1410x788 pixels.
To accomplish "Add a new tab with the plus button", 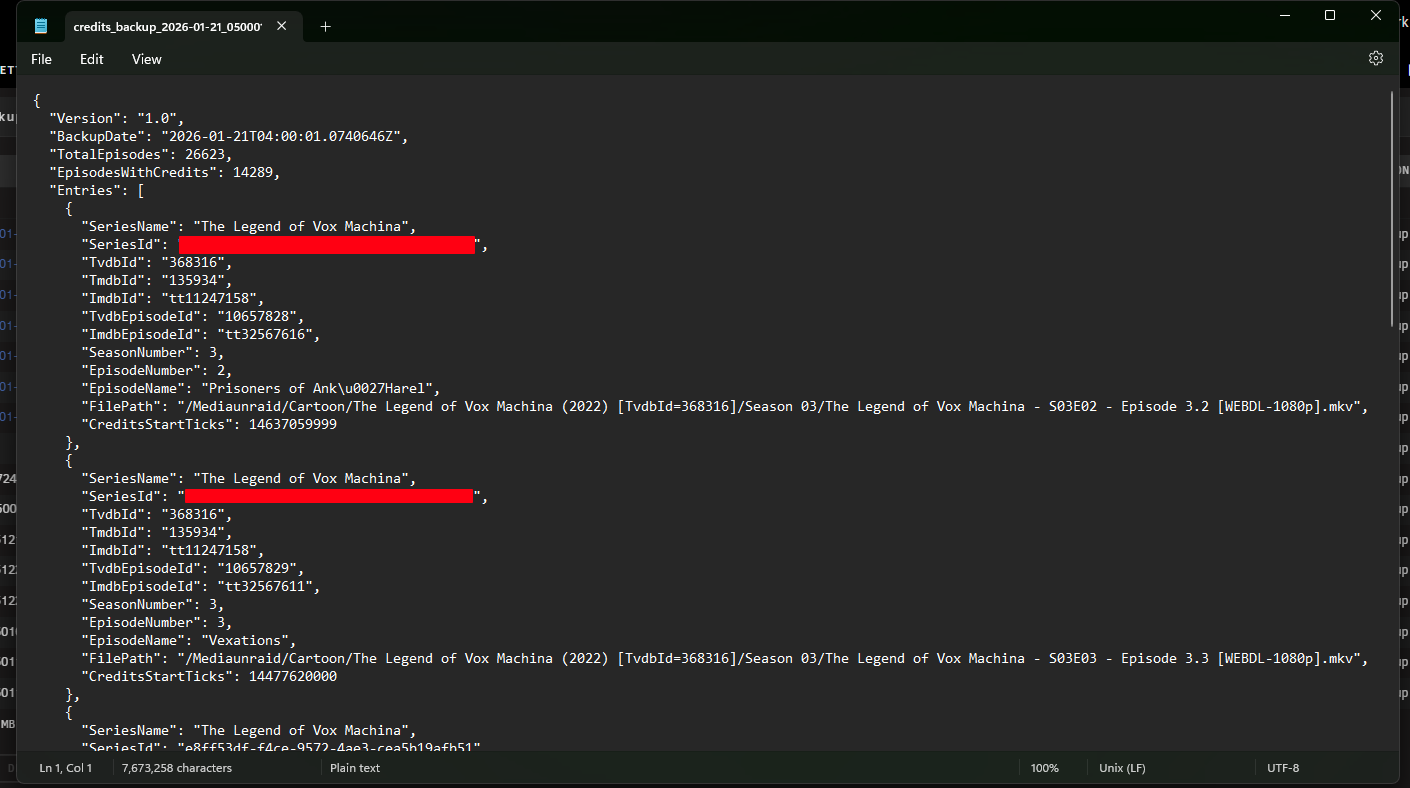I will (325, 27).
